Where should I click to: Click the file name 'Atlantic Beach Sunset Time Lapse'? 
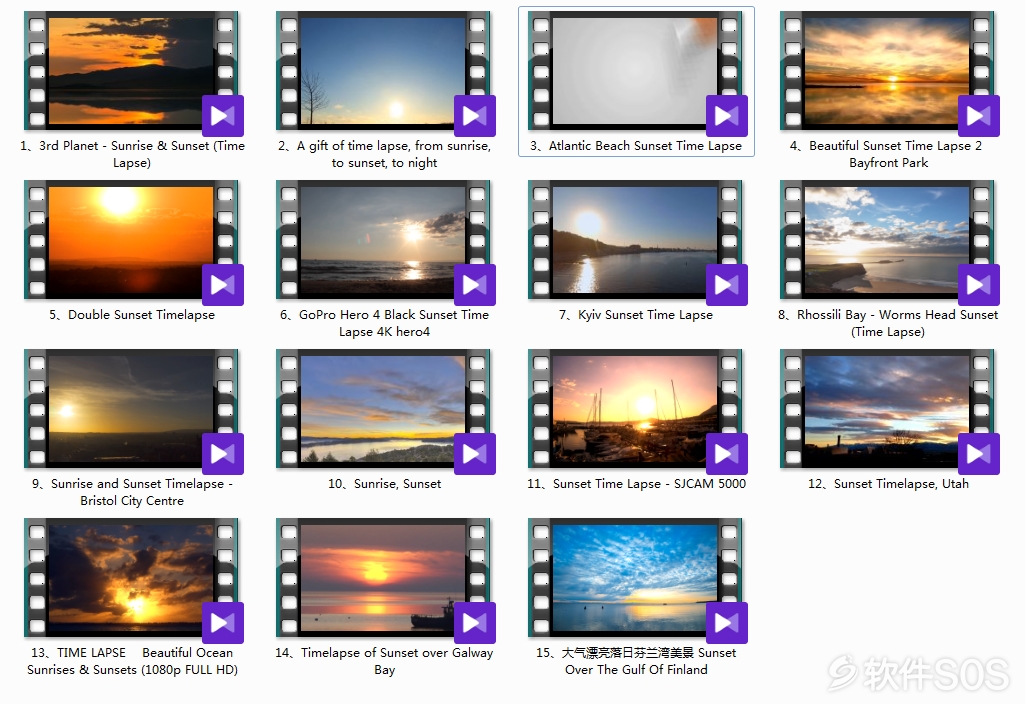(636, 146)
